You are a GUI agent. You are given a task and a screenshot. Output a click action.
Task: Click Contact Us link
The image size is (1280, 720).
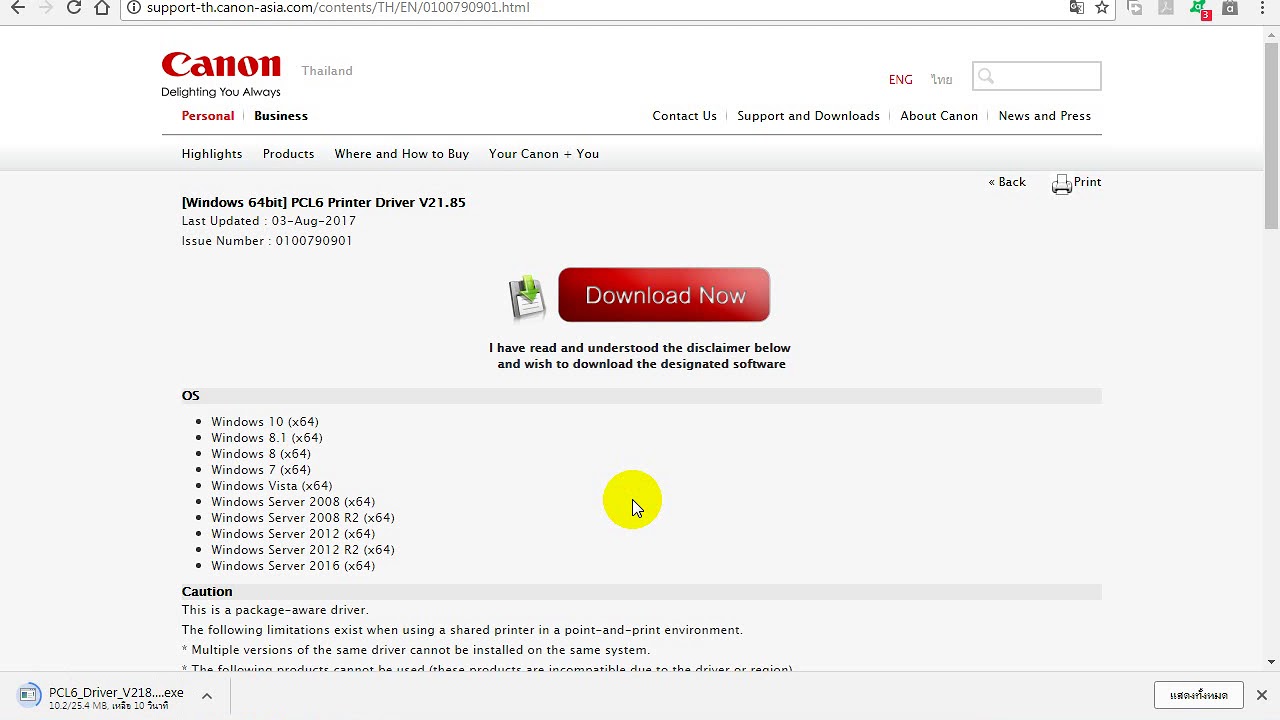(x=685, y=116)
